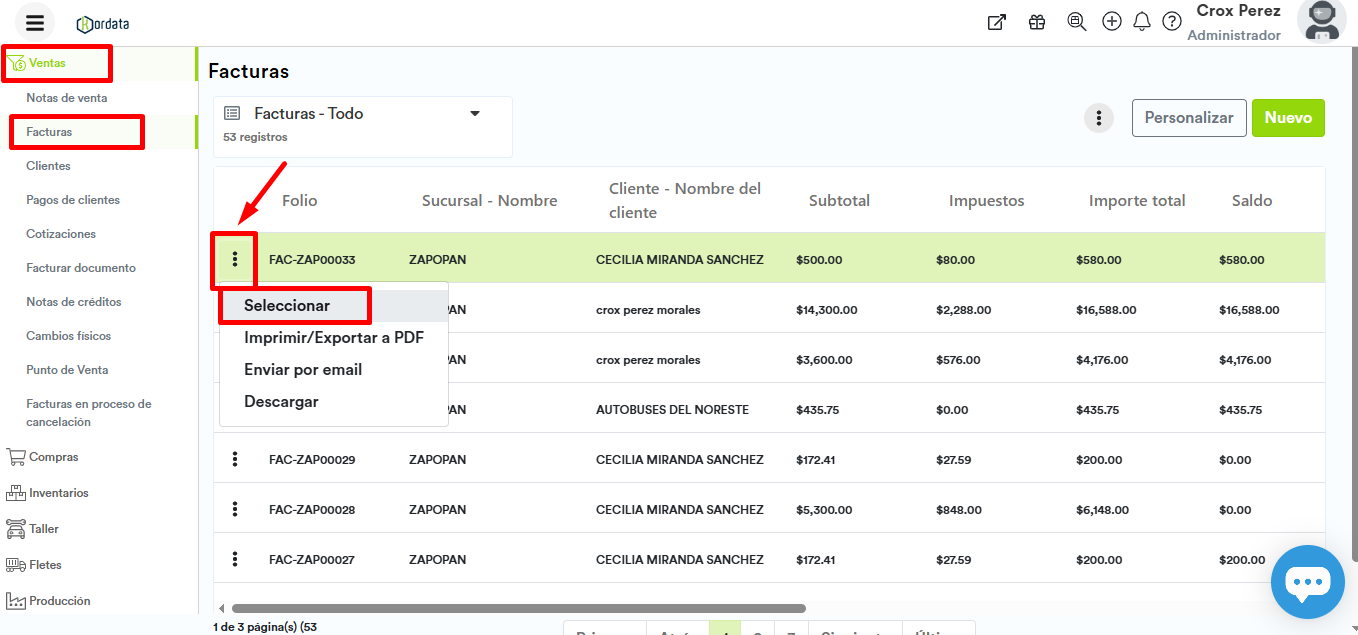Expand the Inventarios sidebar section
The height and width of the screenshot is (635, 1358).
58,493
